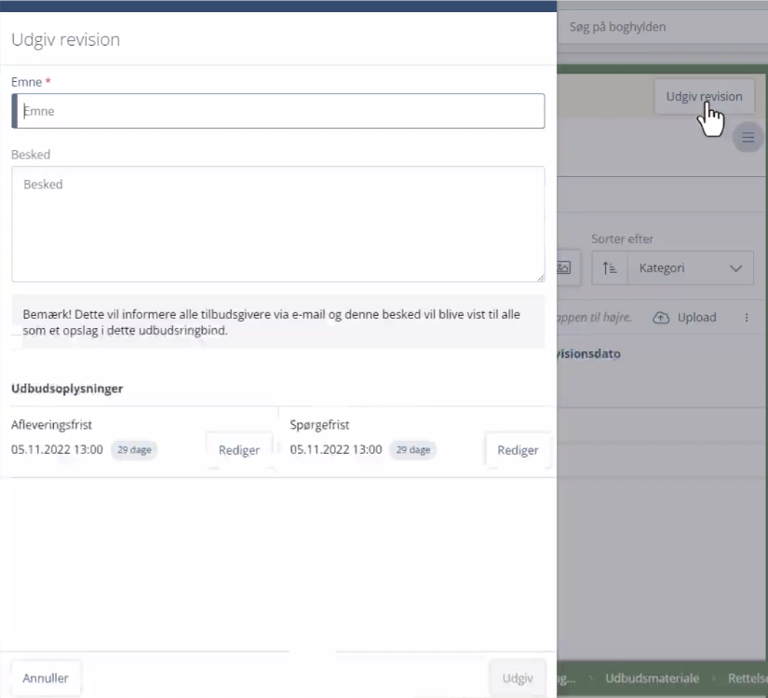Click the Udgiv revision button
Screen dimensions: 768x698
pyautogui.click(x=704, y=97)
